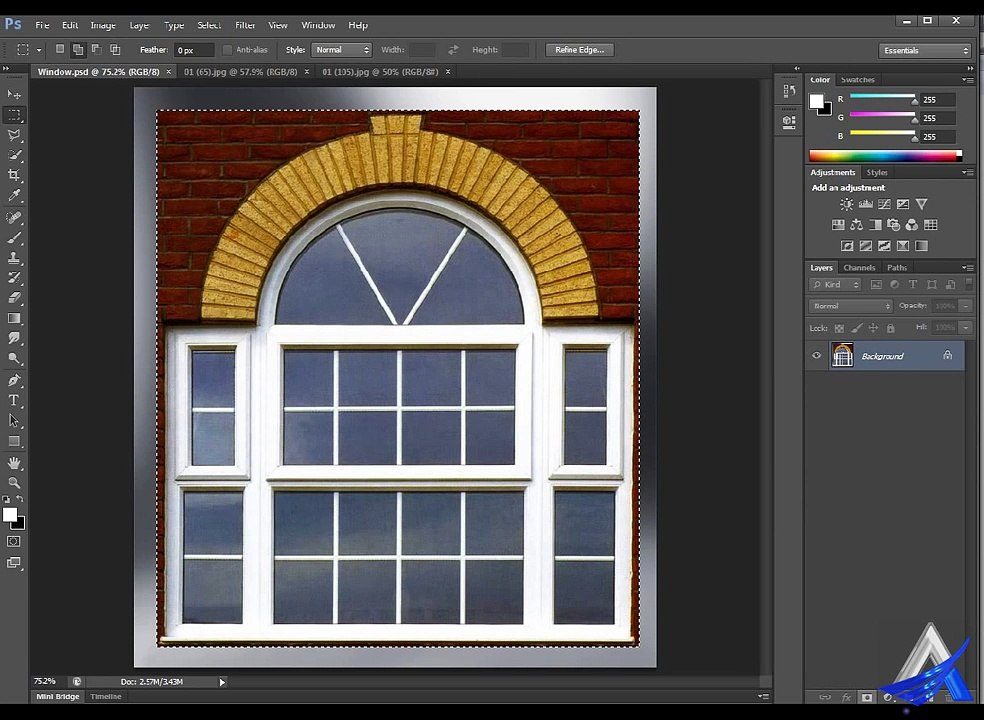
Task: Select the History Brush tool
Action: 14,277
